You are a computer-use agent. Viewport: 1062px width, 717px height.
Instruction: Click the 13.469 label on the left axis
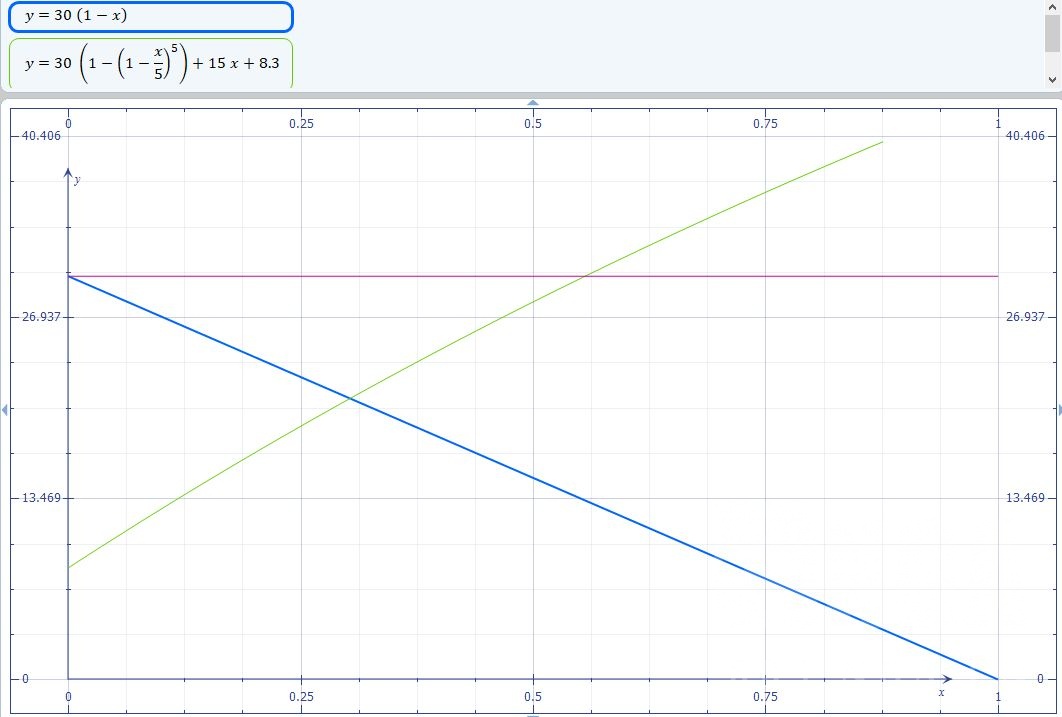(x=41, y=498)
